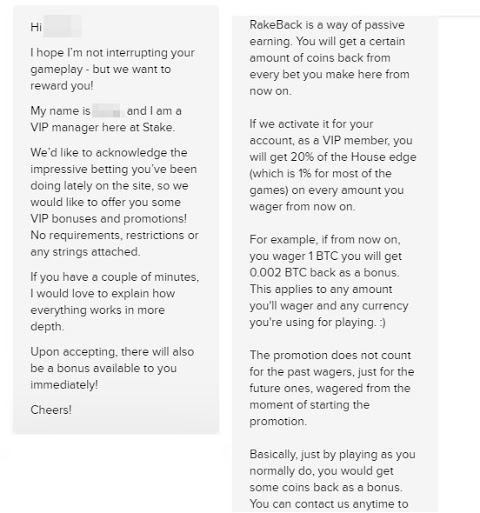Click the "you're using for playing. :)" line
This screenshot has height=513, width=480.
coord(317,322)
